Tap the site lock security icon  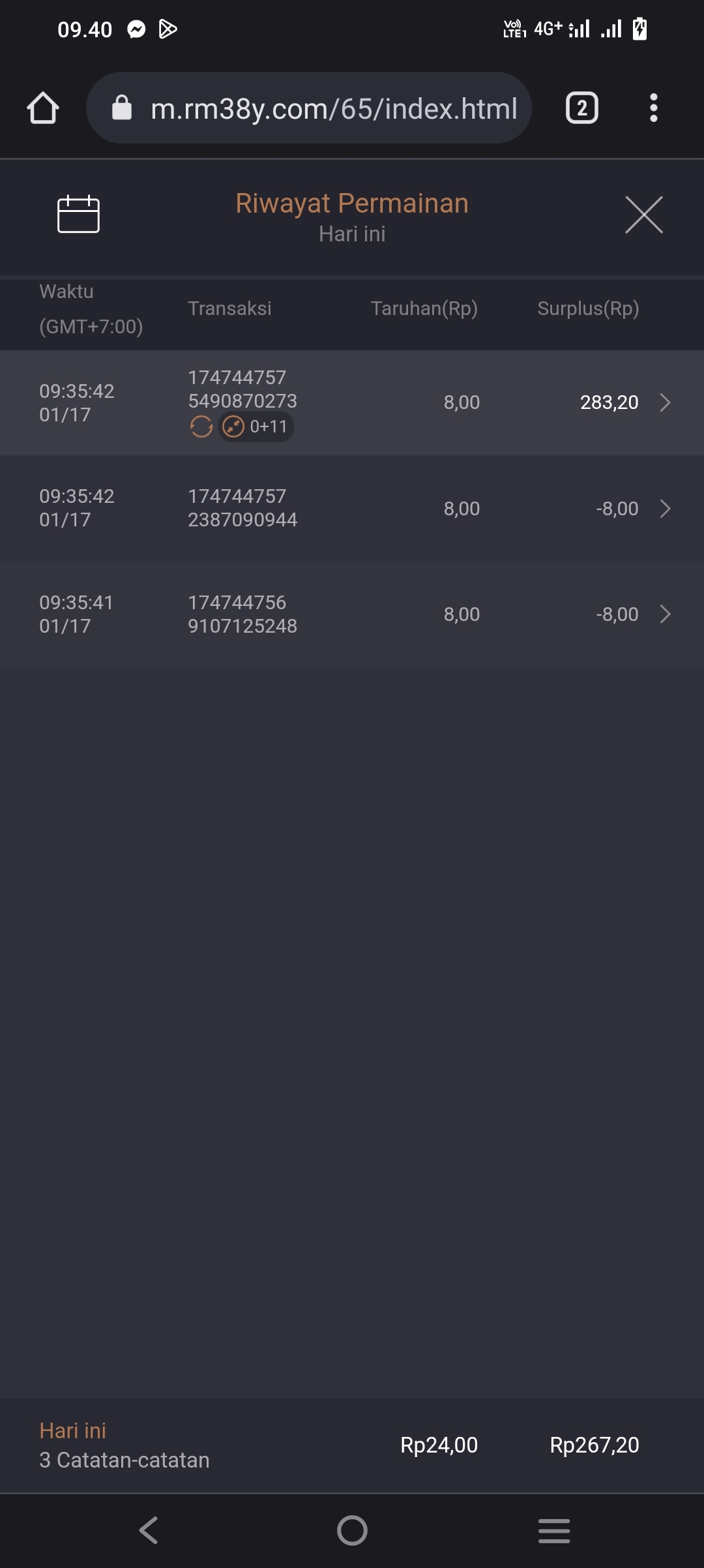coord(122,108)
